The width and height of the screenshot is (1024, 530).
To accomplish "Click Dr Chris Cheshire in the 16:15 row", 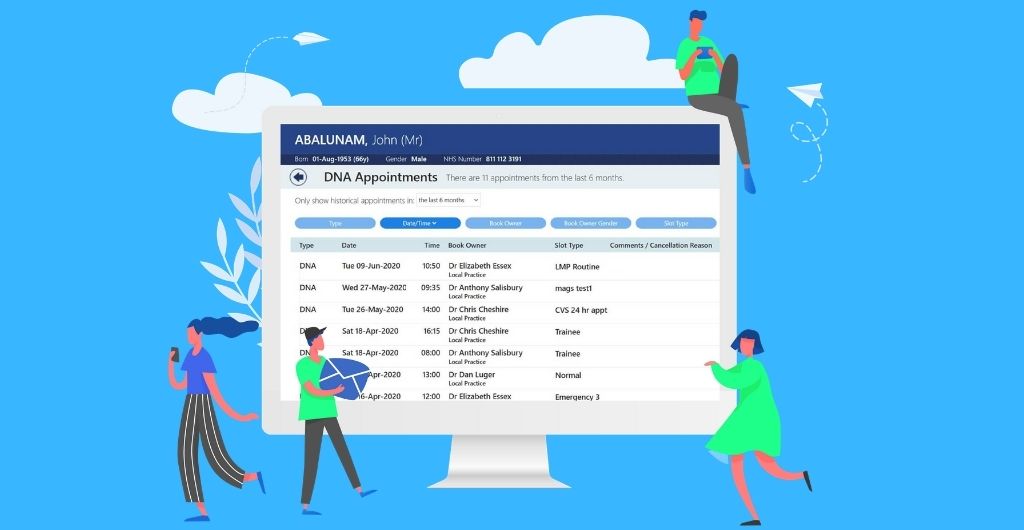I will point(478,331).
